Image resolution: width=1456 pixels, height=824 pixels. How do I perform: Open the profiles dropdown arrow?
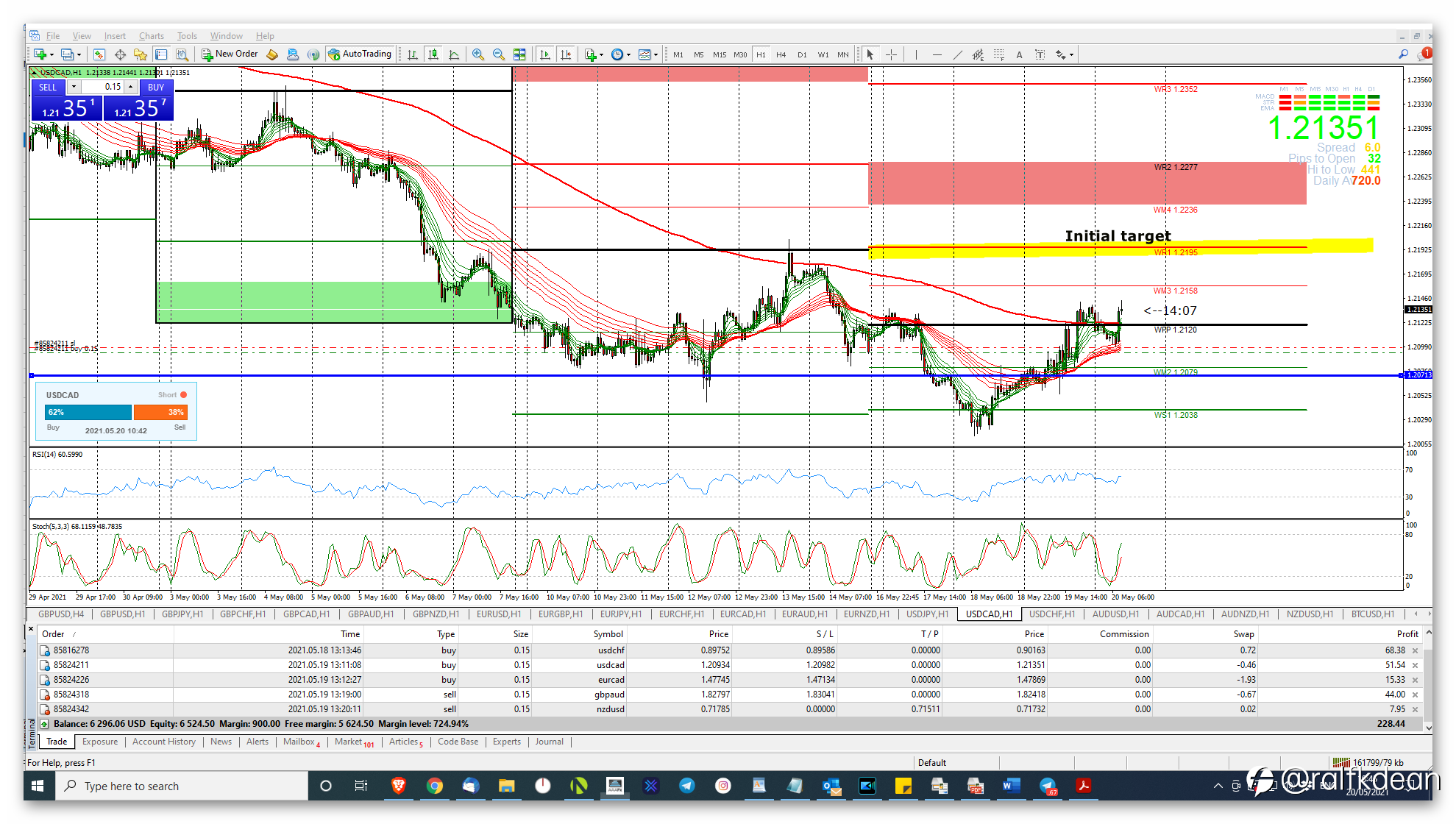79,54
